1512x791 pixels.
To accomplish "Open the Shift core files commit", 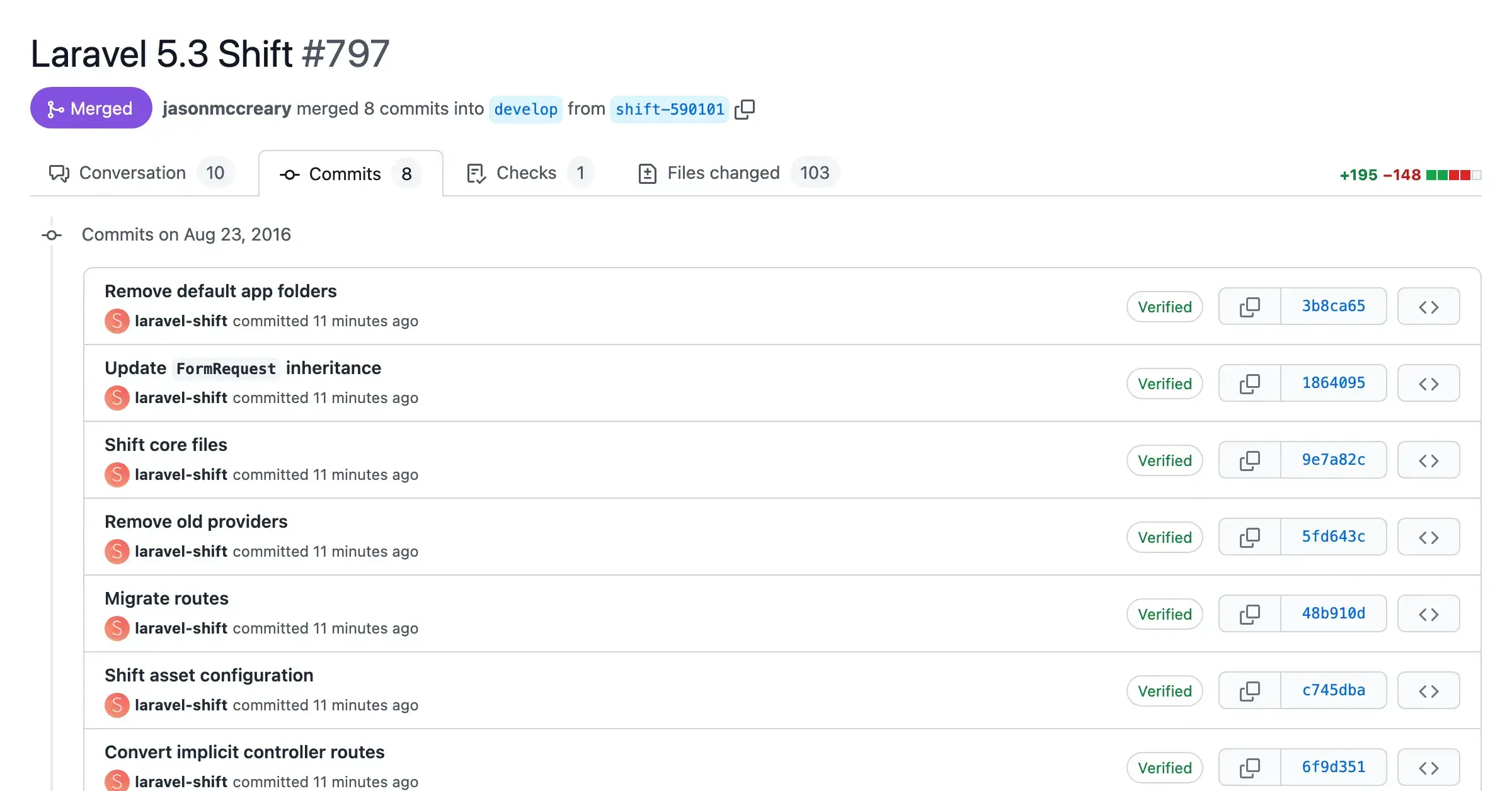I will pos(166,445).
